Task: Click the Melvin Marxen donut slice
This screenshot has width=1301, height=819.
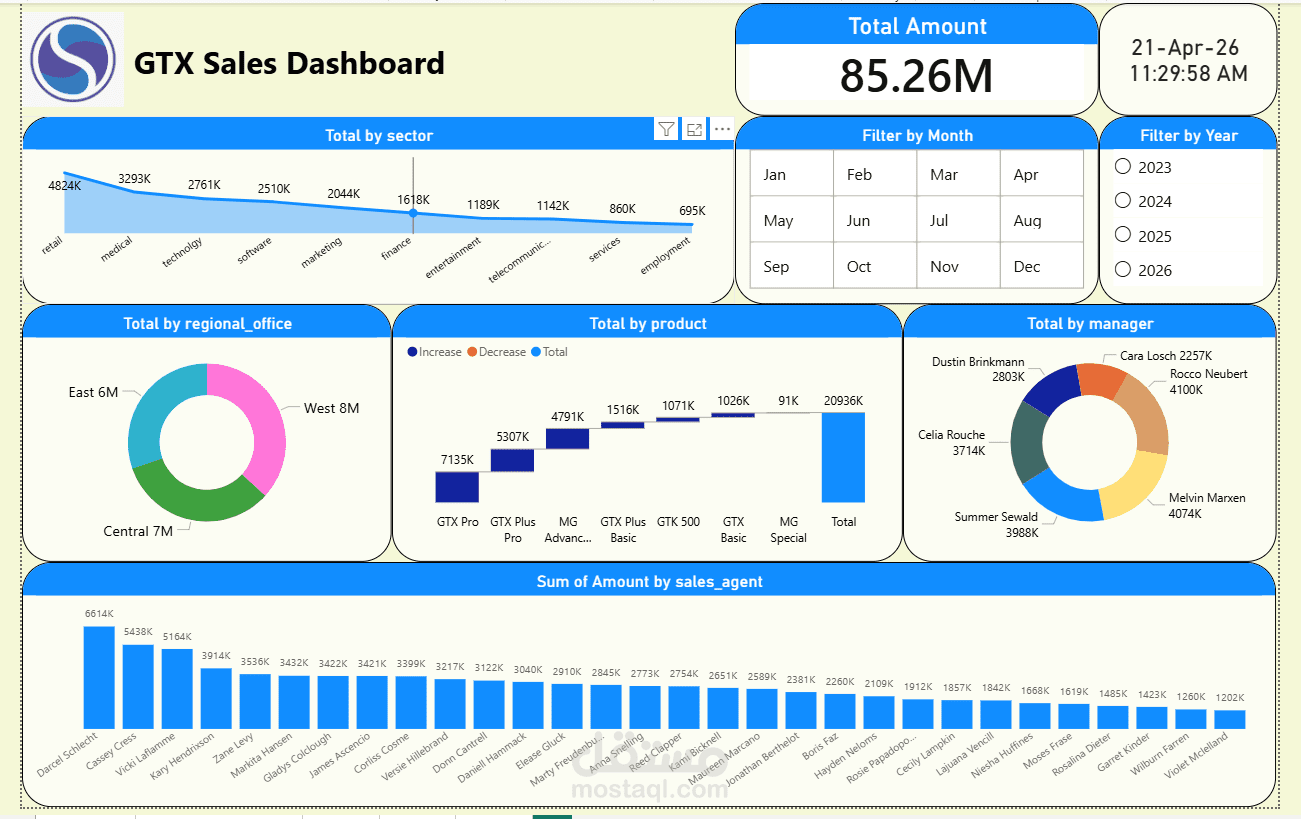Action: click(1140, 485)
